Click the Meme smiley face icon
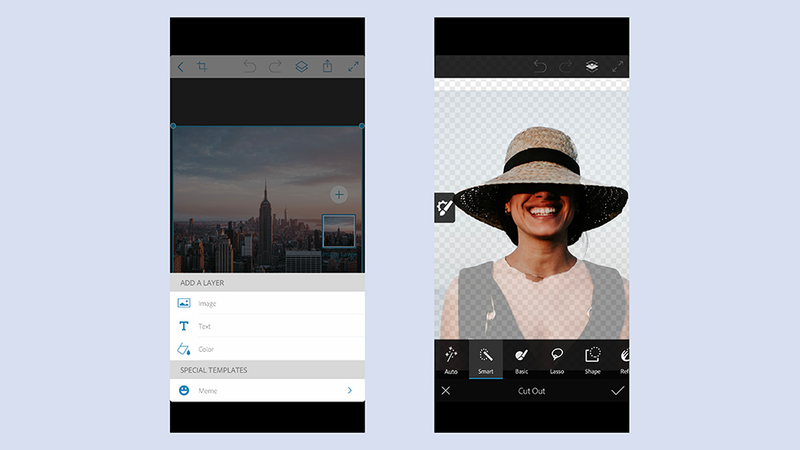This screenshot has width=800, height=450. coord(184,390)
